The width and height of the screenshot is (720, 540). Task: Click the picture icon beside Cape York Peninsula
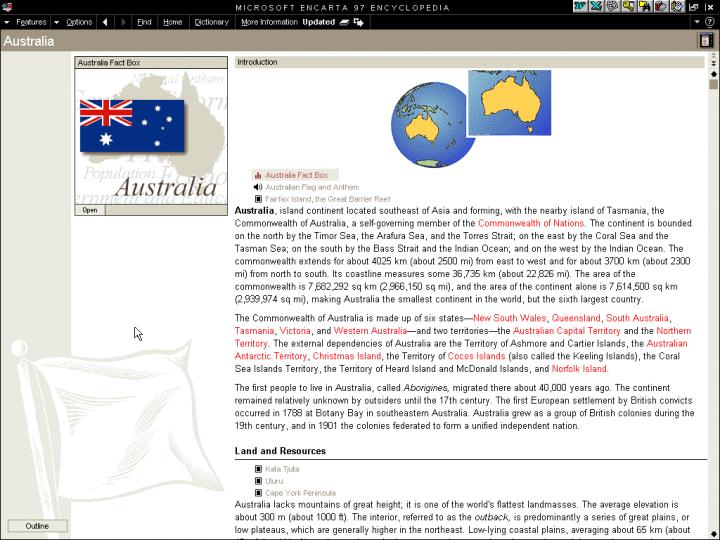(x=258, y=493)
